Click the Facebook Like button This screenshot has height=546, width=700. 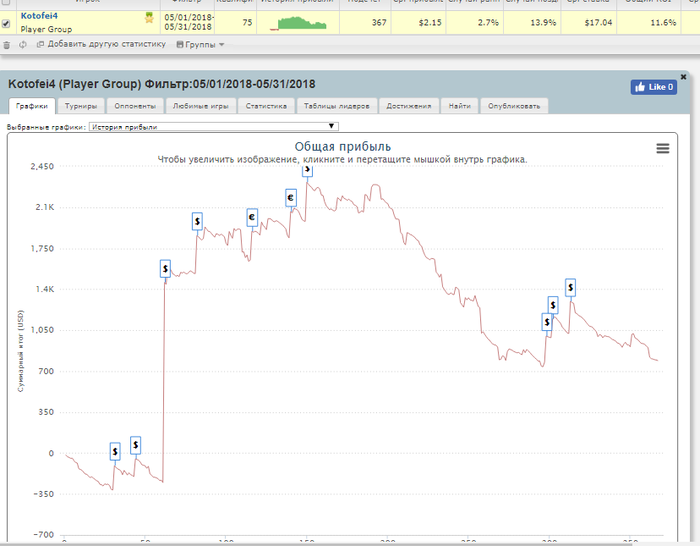654,87
